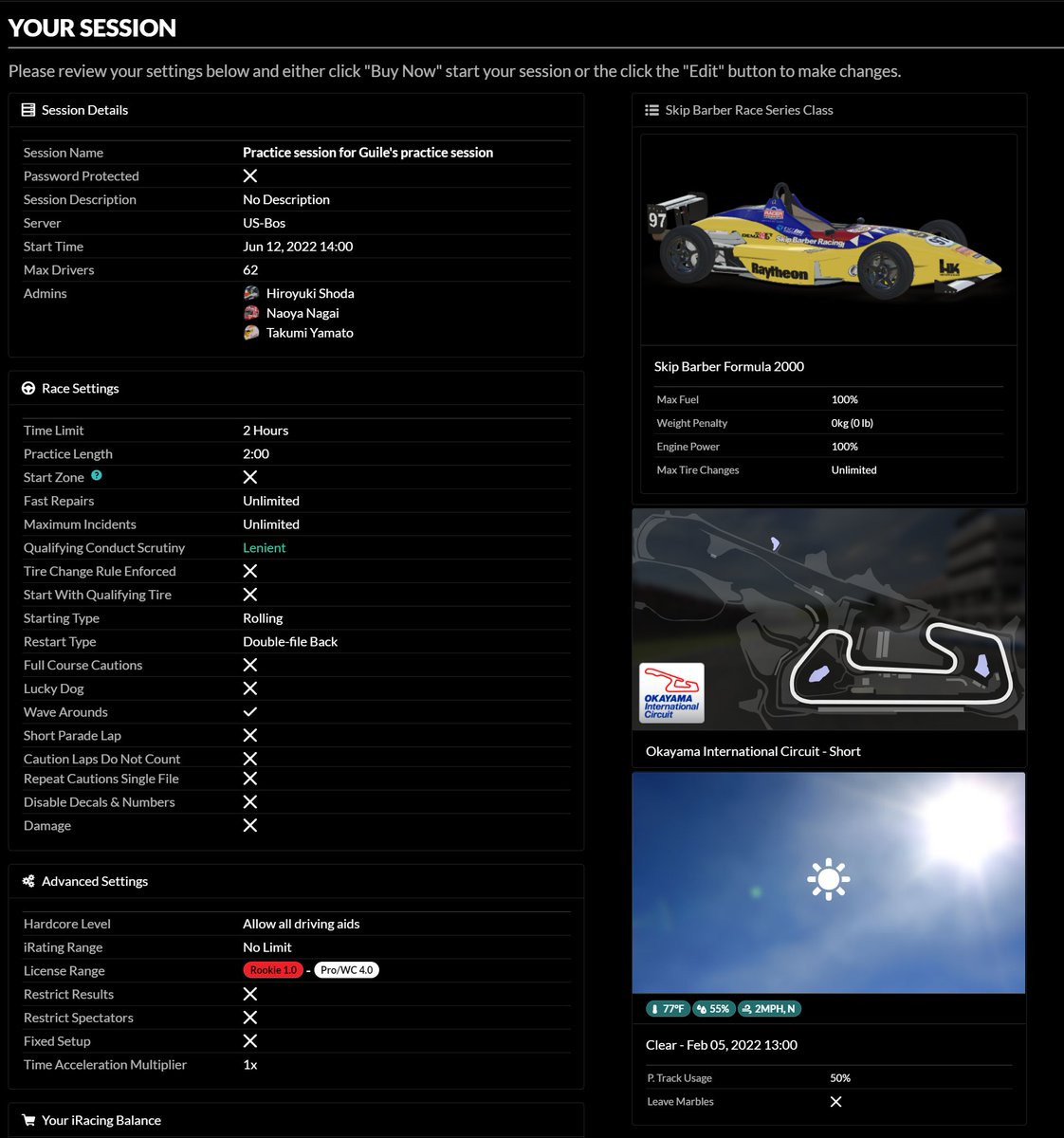Click the Session Details panel icon
Screen dimensions: 1064x1138
tap(28, 110)
